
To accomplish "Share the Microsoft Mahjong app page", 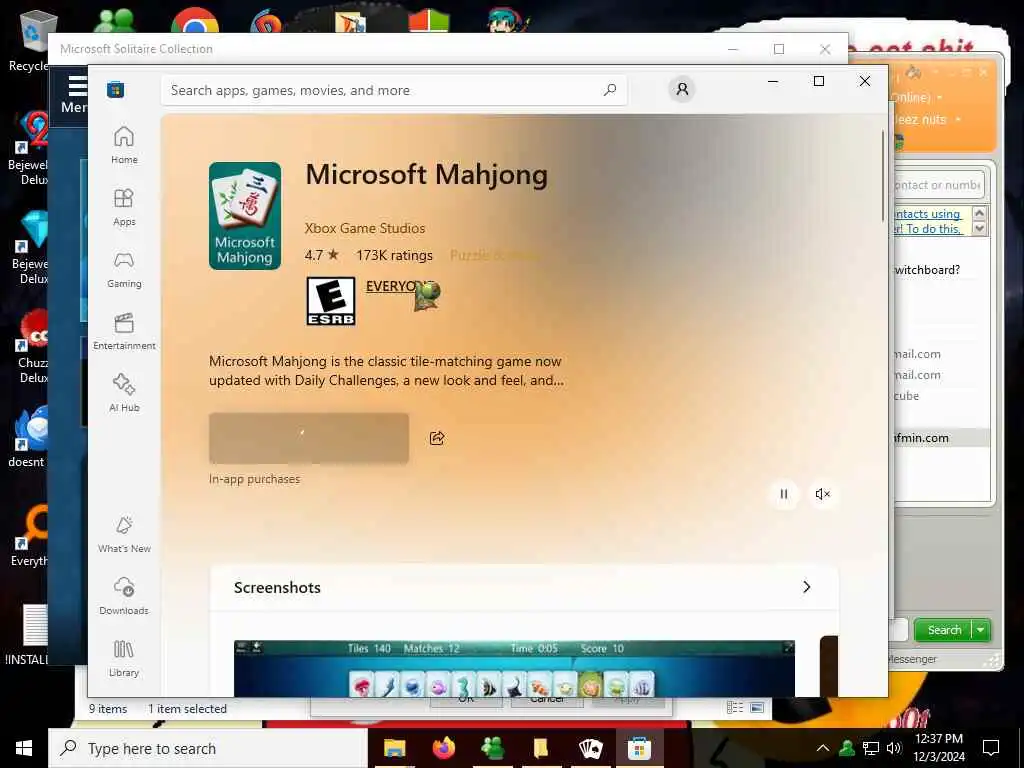I will 437,438.
